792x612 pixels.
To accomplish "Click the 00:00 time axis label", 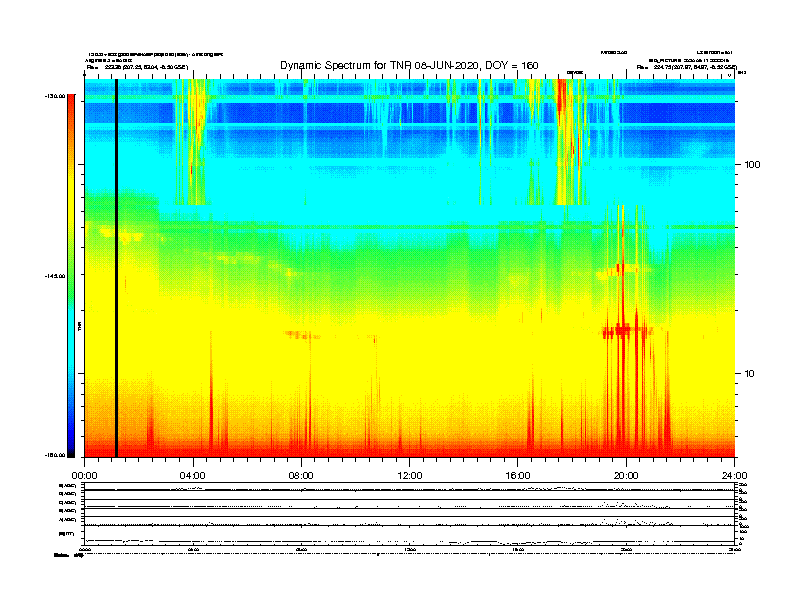I will click(x=84, y=476).
